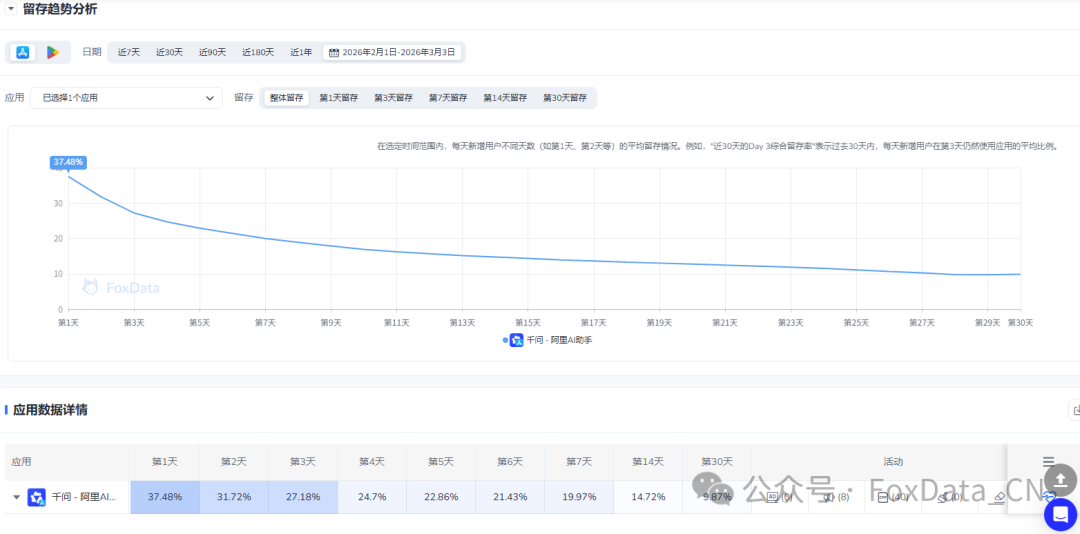Click the 31.72% table cell
Screen dimensions: 1080x534
click(x=233, y=497)
